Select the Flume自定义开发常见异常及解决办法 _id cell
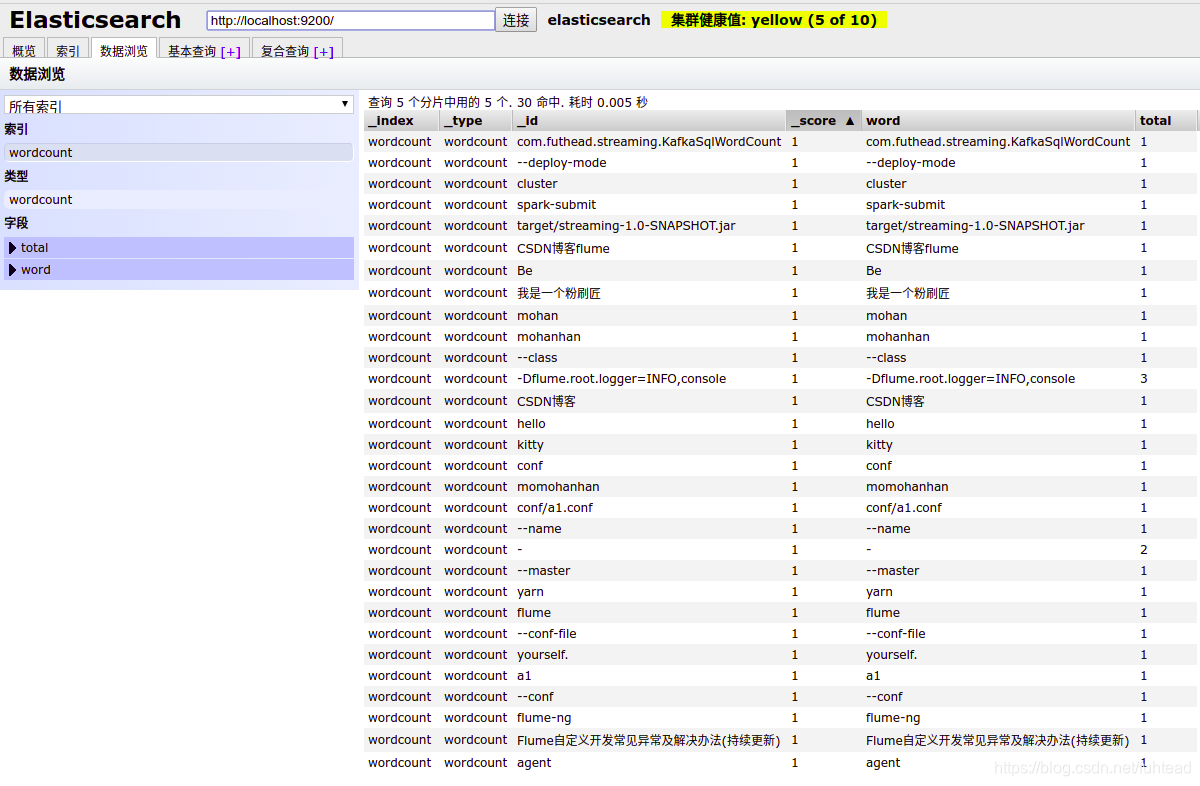Screen dimensions: 1200x786 click(x=649, y=740)
